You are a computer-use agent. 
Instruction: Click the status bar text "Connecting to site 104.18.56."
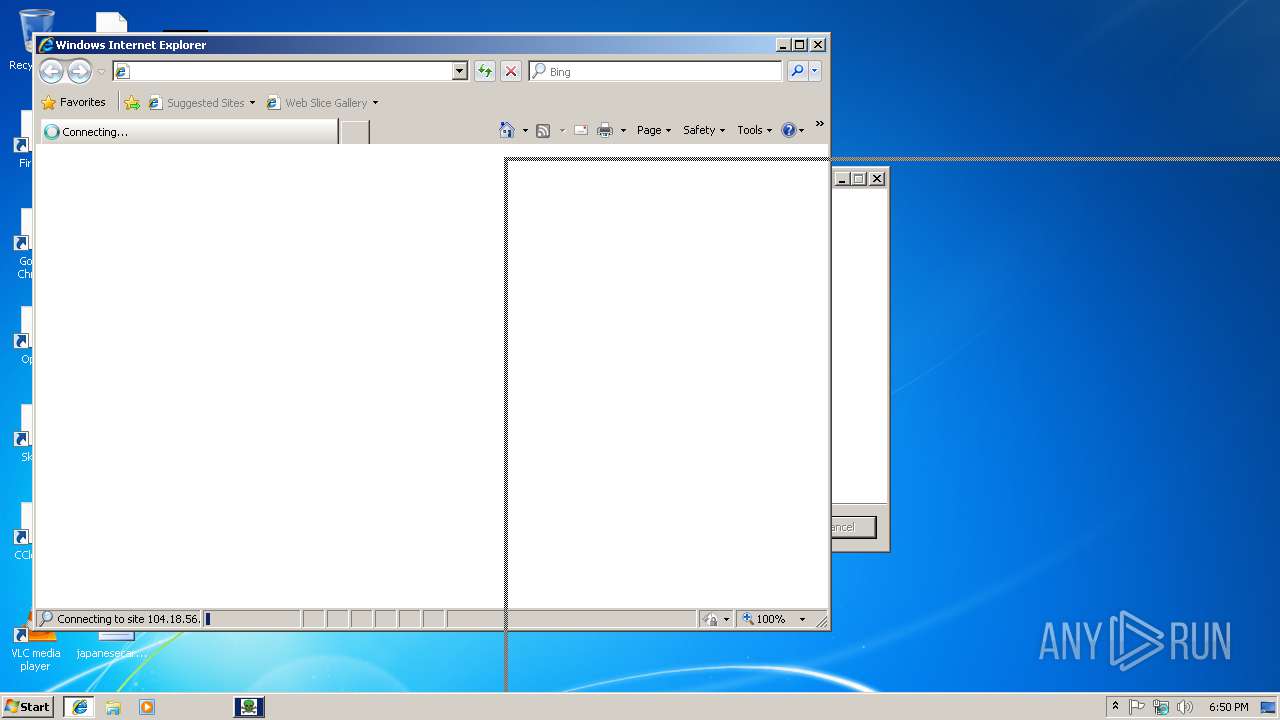128,619
